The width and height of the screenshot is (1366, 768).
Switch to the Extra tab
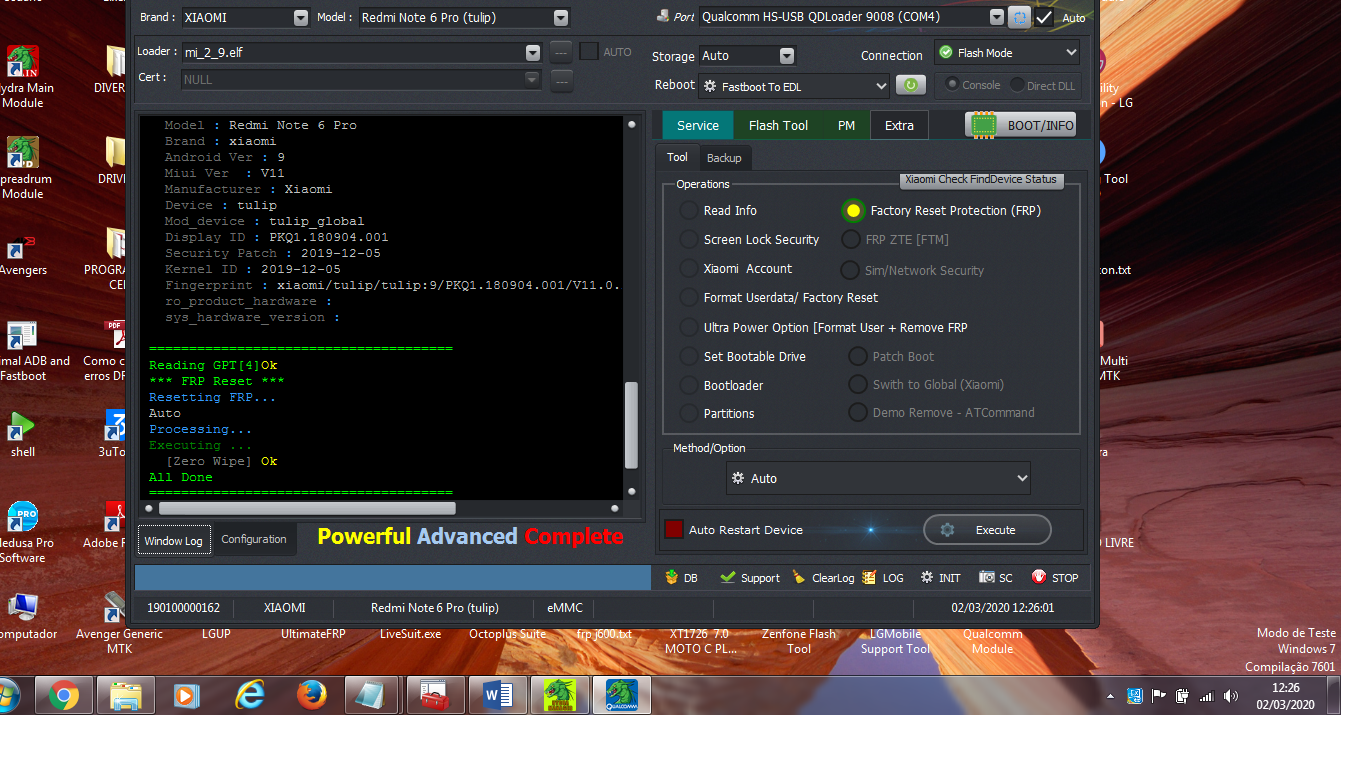(x=899, y=125)
